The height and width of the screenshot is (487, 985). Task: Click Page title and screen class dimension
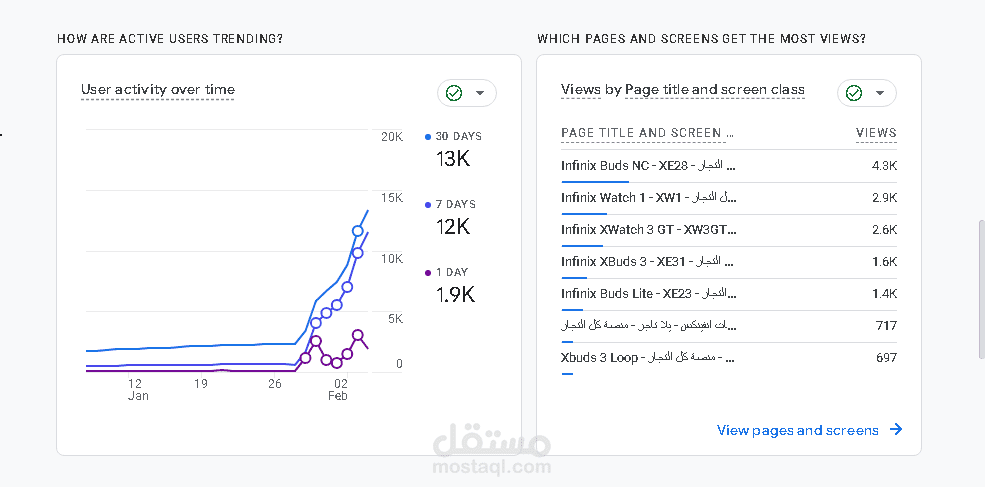pyautogui.click(x=715, y=90)
